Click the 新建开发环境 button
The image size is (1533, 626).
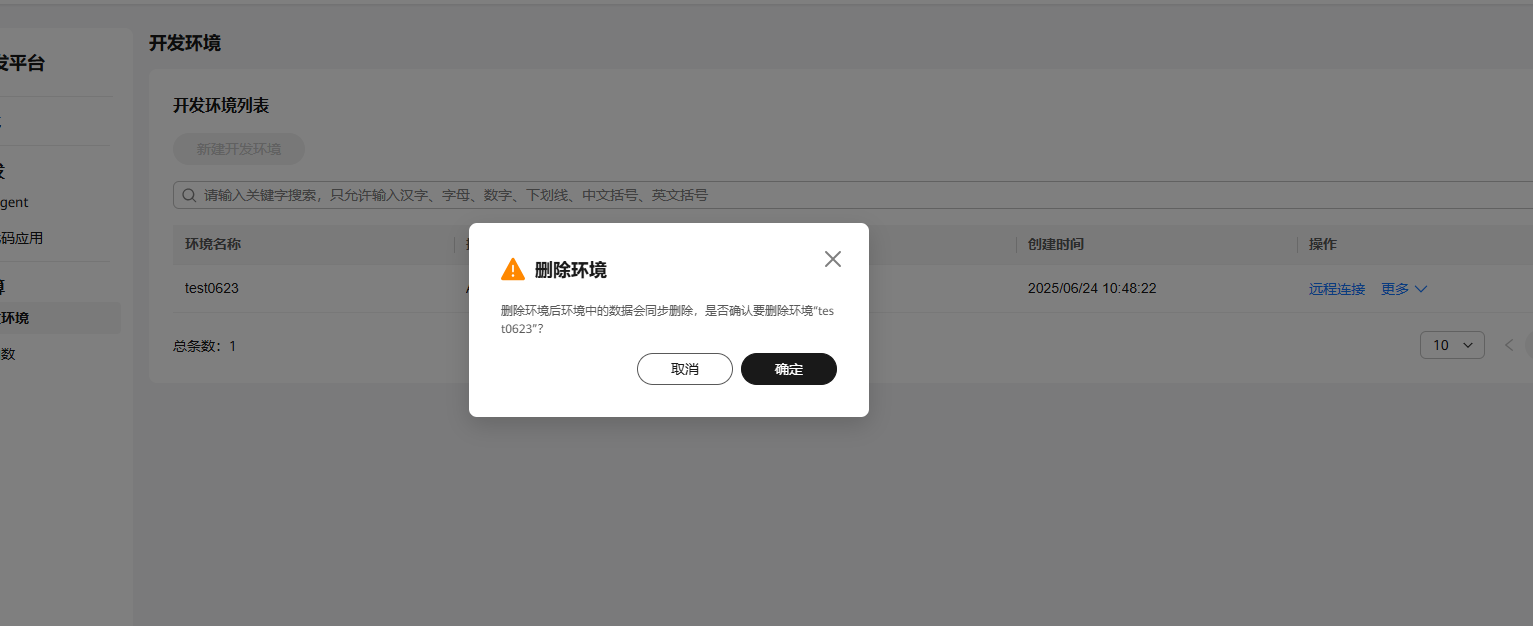(239, 149)
